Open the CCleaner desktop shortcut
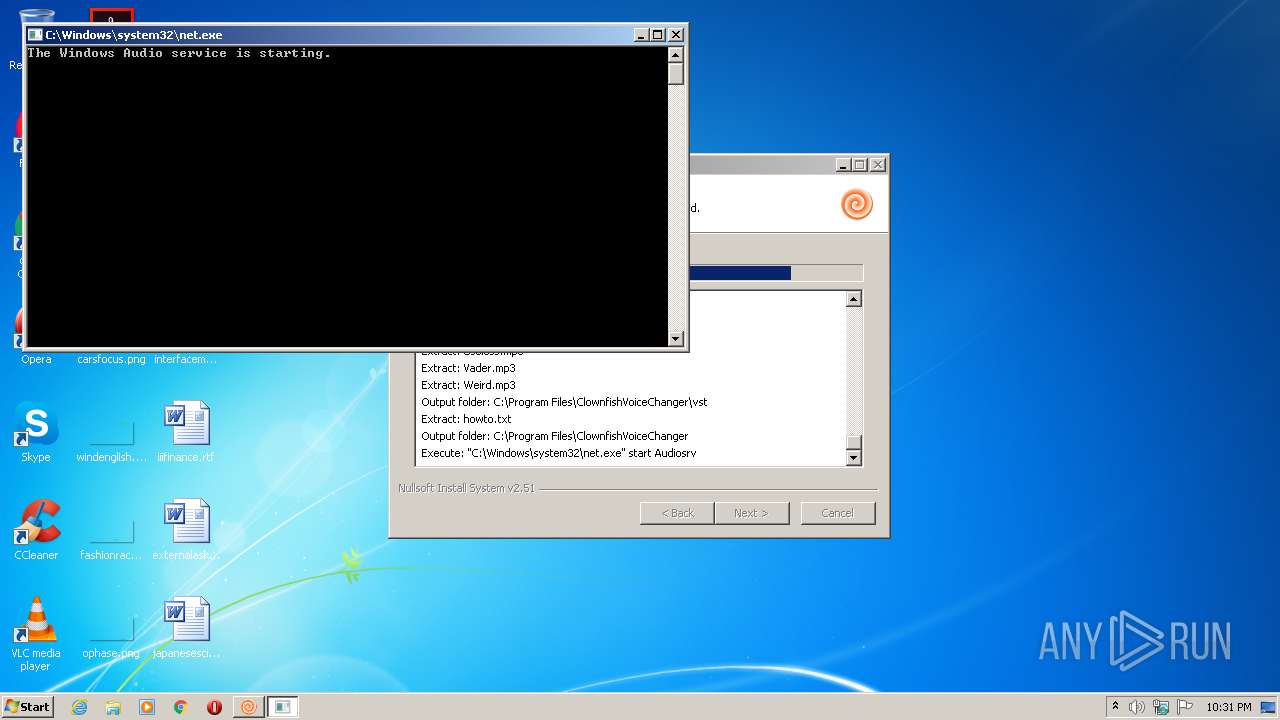 pyautogui.click(x=36, y=530)
